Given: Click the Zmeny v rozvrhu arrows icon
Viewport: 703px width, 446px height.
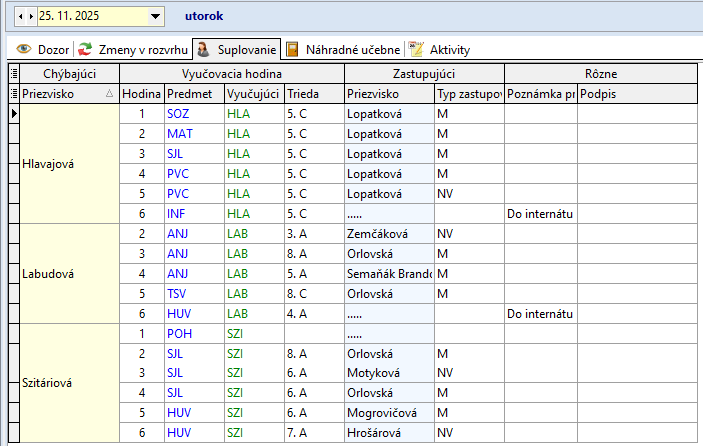Looking at the screenshot, I should pyautogui.click(x=86, y=49).
